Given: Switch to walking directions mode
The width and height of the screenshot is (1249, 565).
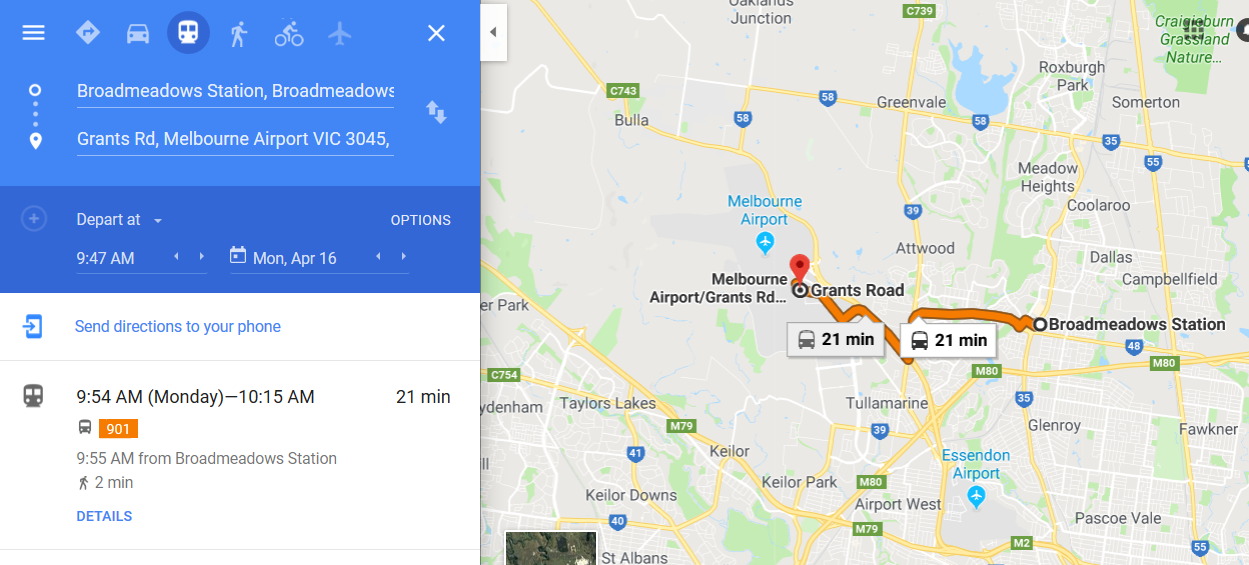Looking at the screenshot, I should pos(238,33).
